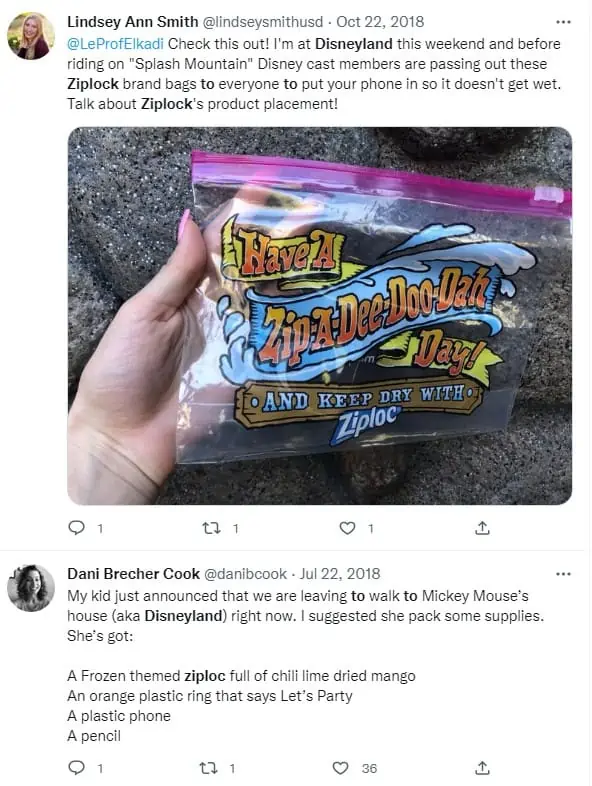Viewport: 592px width, 786px height.
Task: View Dani Brecher Cook's avatar
Action: pos(31,588)
